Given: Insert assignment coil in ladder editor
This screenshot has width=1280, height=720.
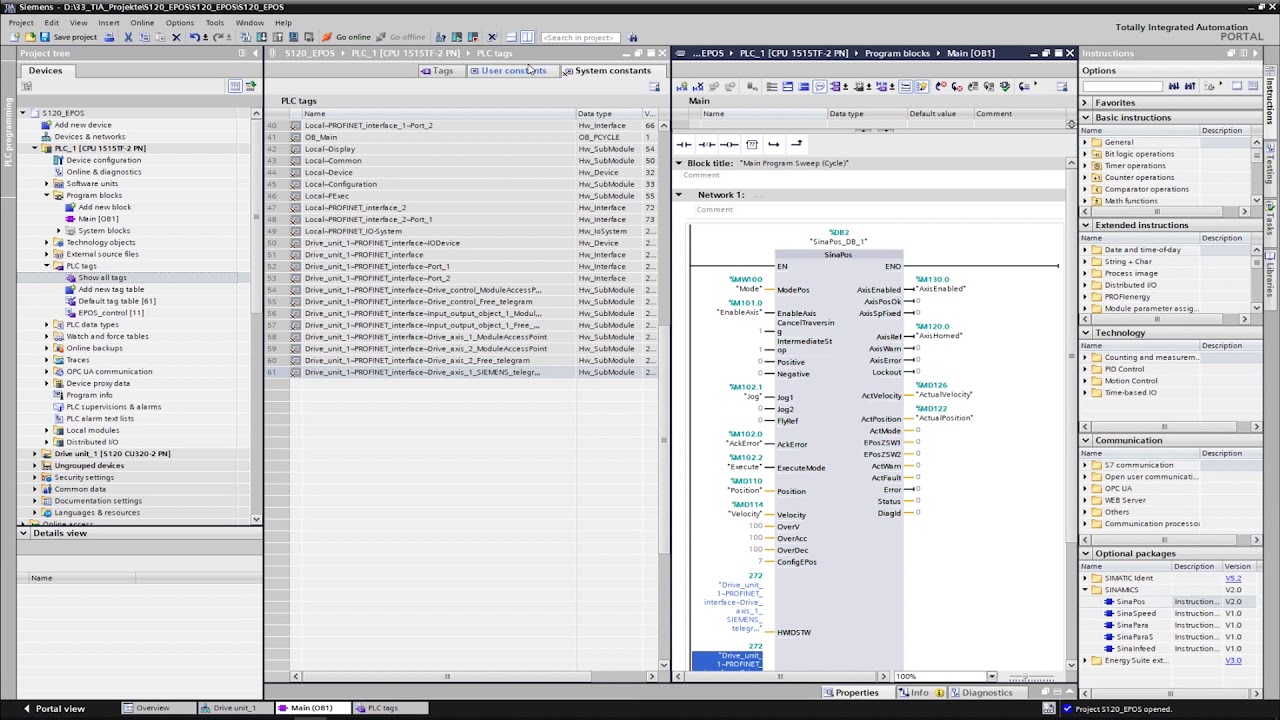Looking at the screenshot, I should point(729,144).
